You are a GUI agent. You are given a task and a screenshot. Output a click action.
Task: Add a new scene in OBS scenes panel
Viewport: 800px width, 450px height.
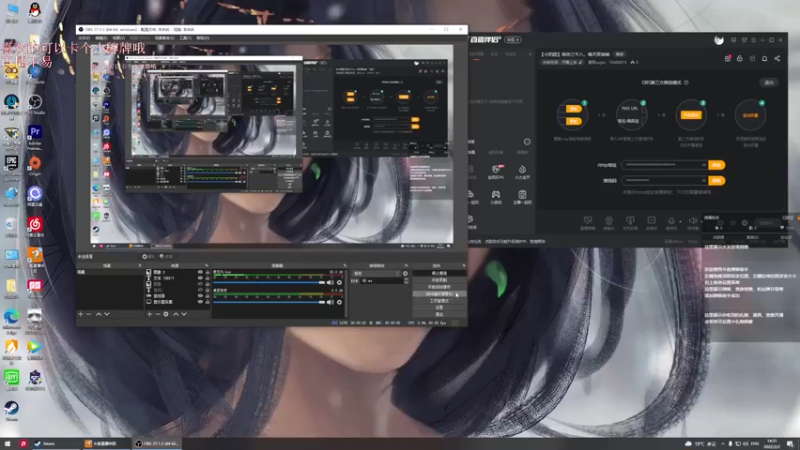tap(81, 314)
